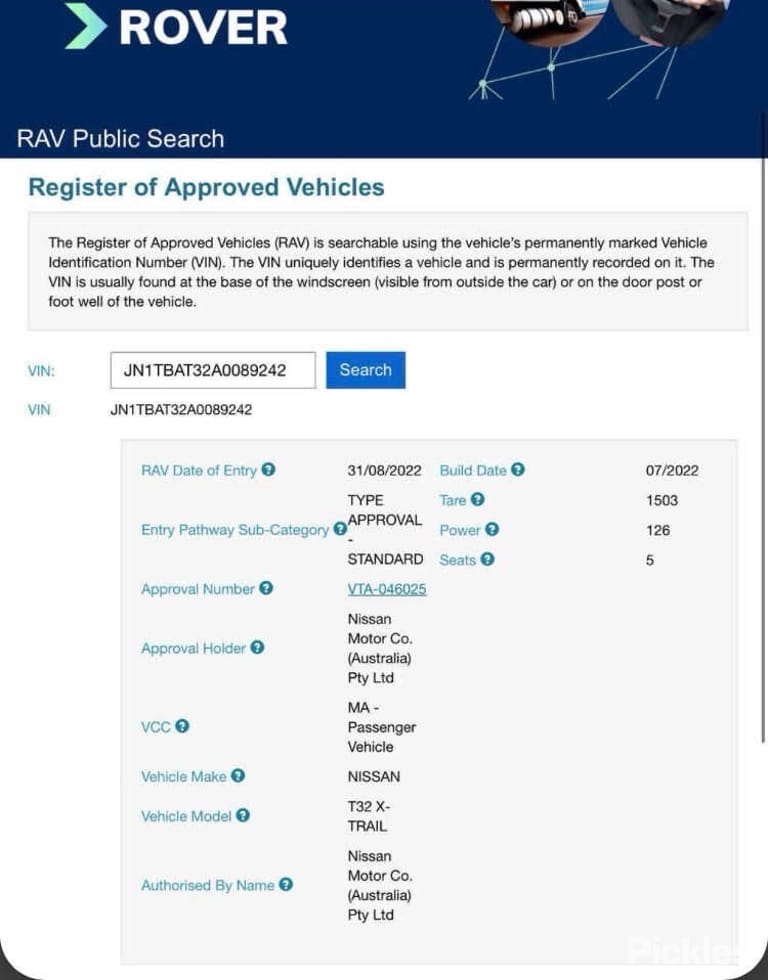Select the date value 31/08/2022
Screen dimensions: 768x980
click(384, 470)
